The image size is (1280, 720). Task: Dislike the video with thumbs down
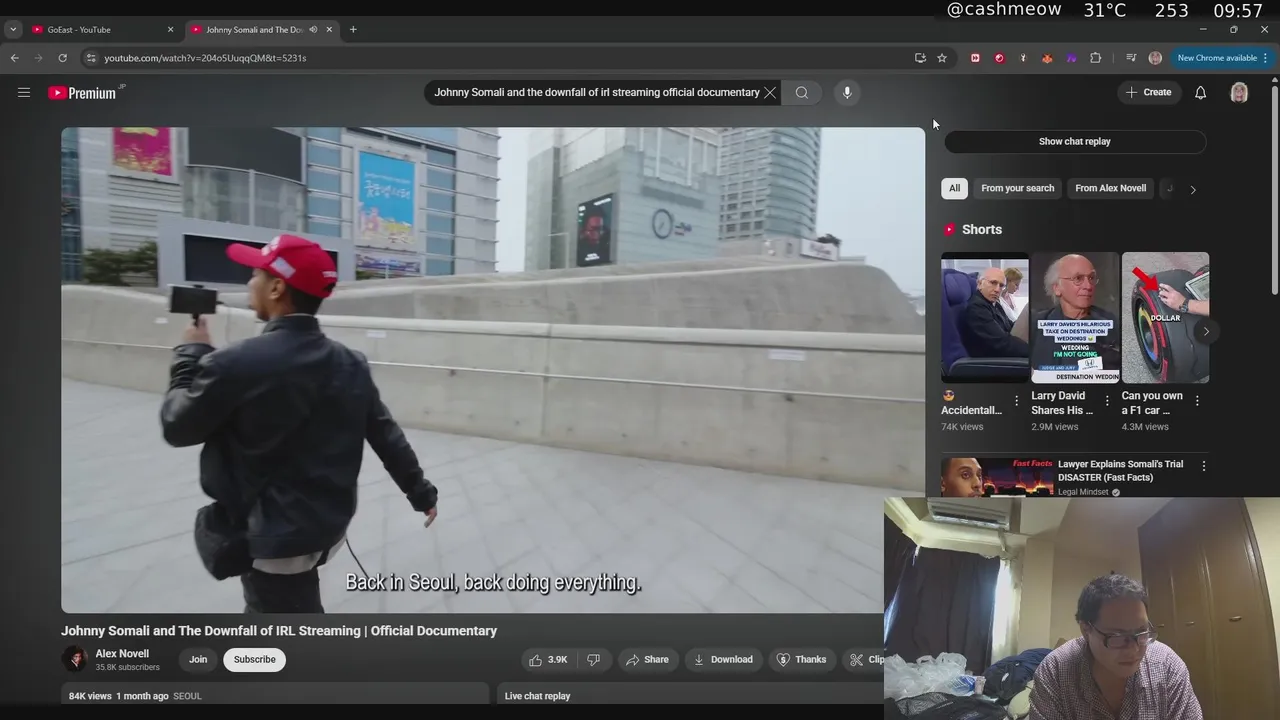tap(594, 660)
